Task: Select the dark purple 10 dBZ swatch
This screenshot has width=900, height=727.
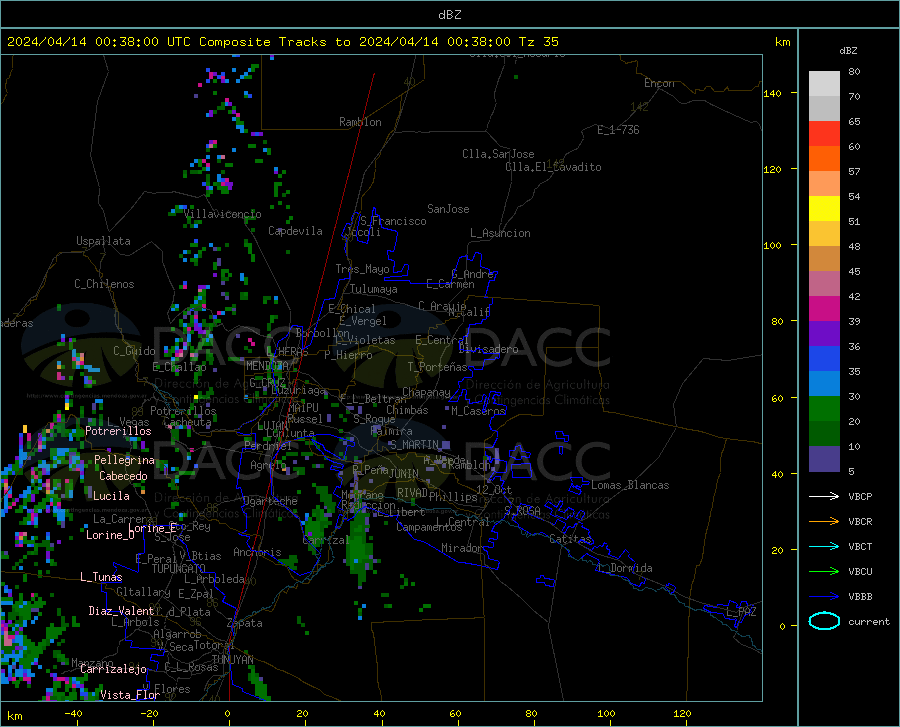Action: (x=824, y=458)
